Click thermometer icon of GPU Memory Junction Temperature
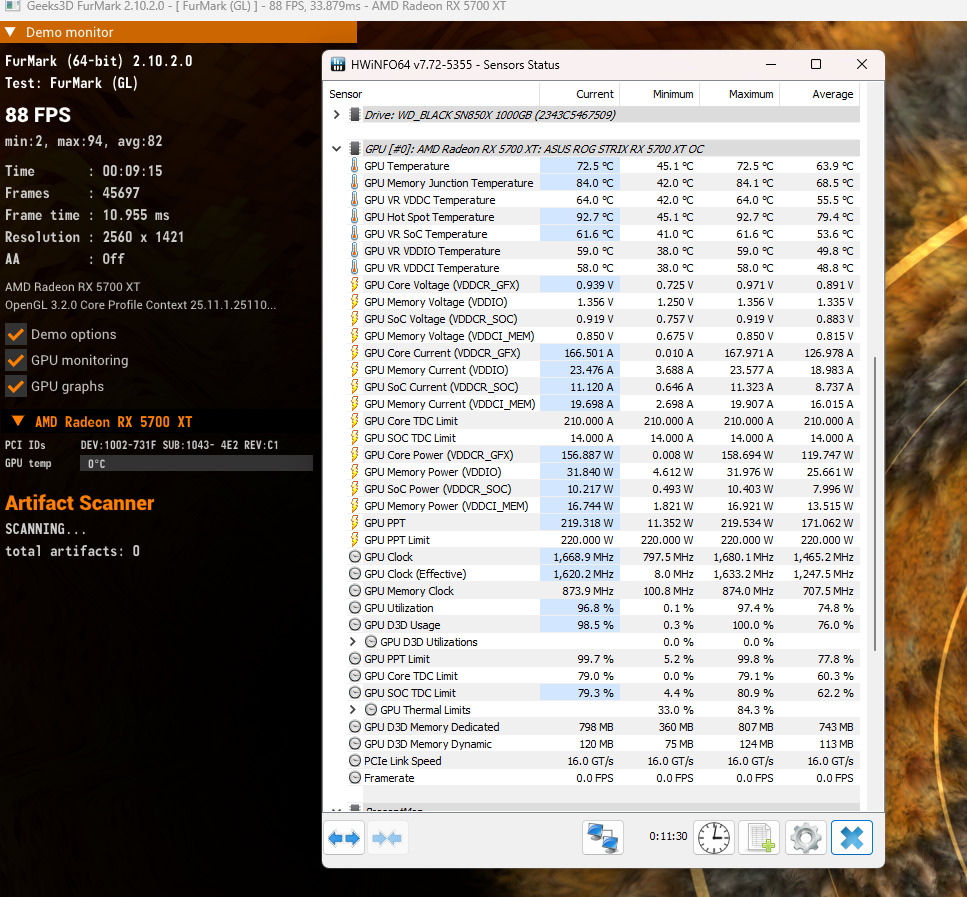This screenshot has height=897, width=967. click(355, 183)
